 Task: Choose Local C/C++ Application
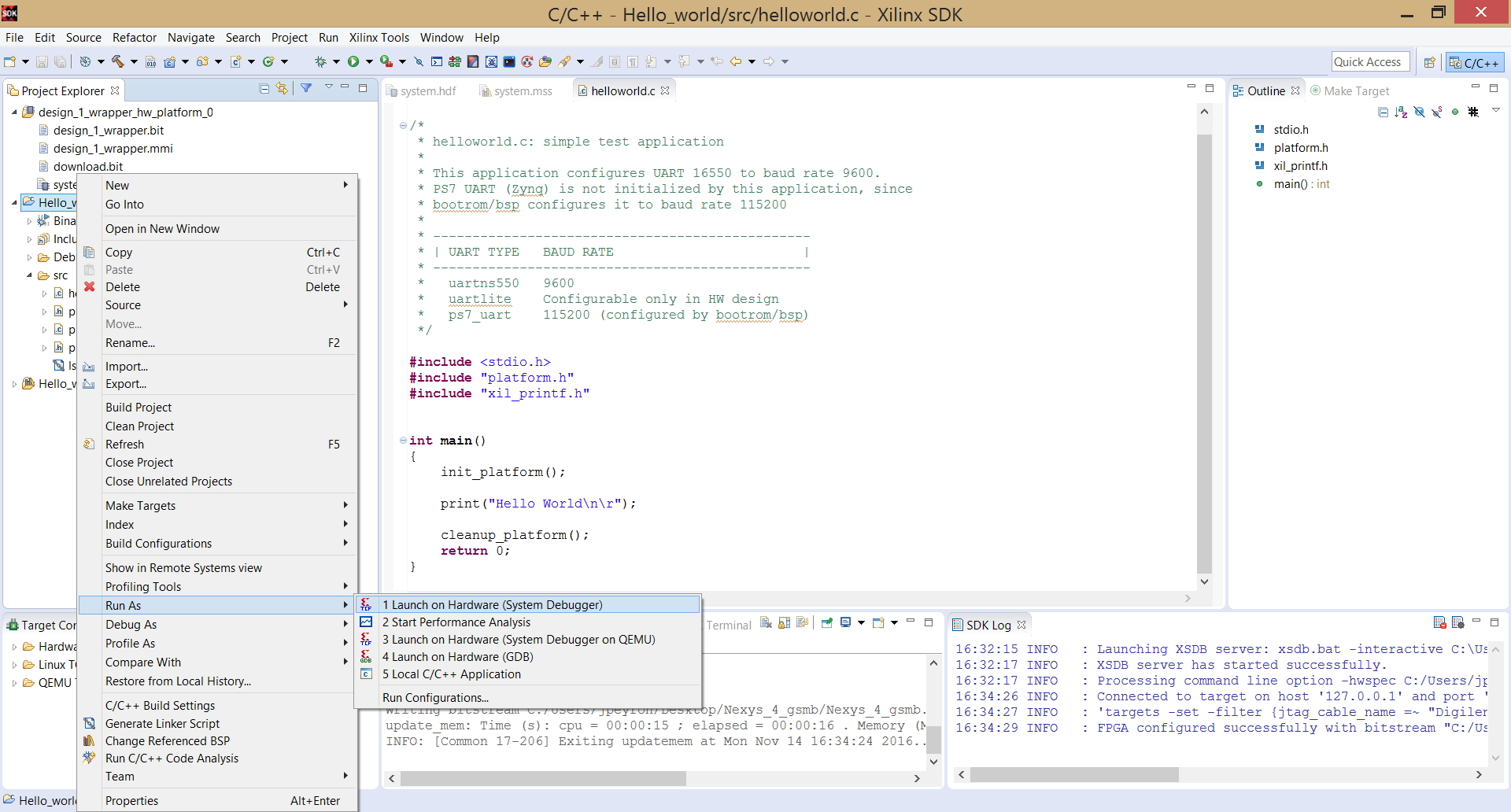528,674
